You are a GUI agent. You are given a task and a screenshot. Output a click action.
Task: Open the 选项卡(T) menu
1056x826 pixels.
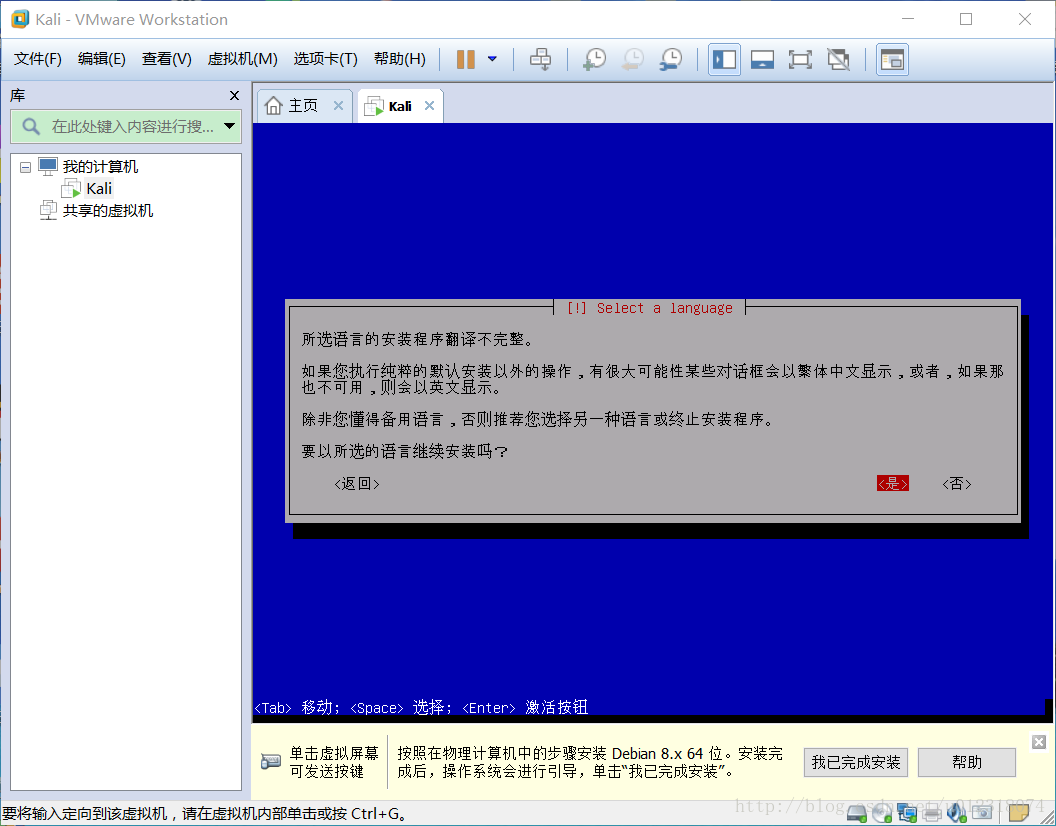coord(325,59)
